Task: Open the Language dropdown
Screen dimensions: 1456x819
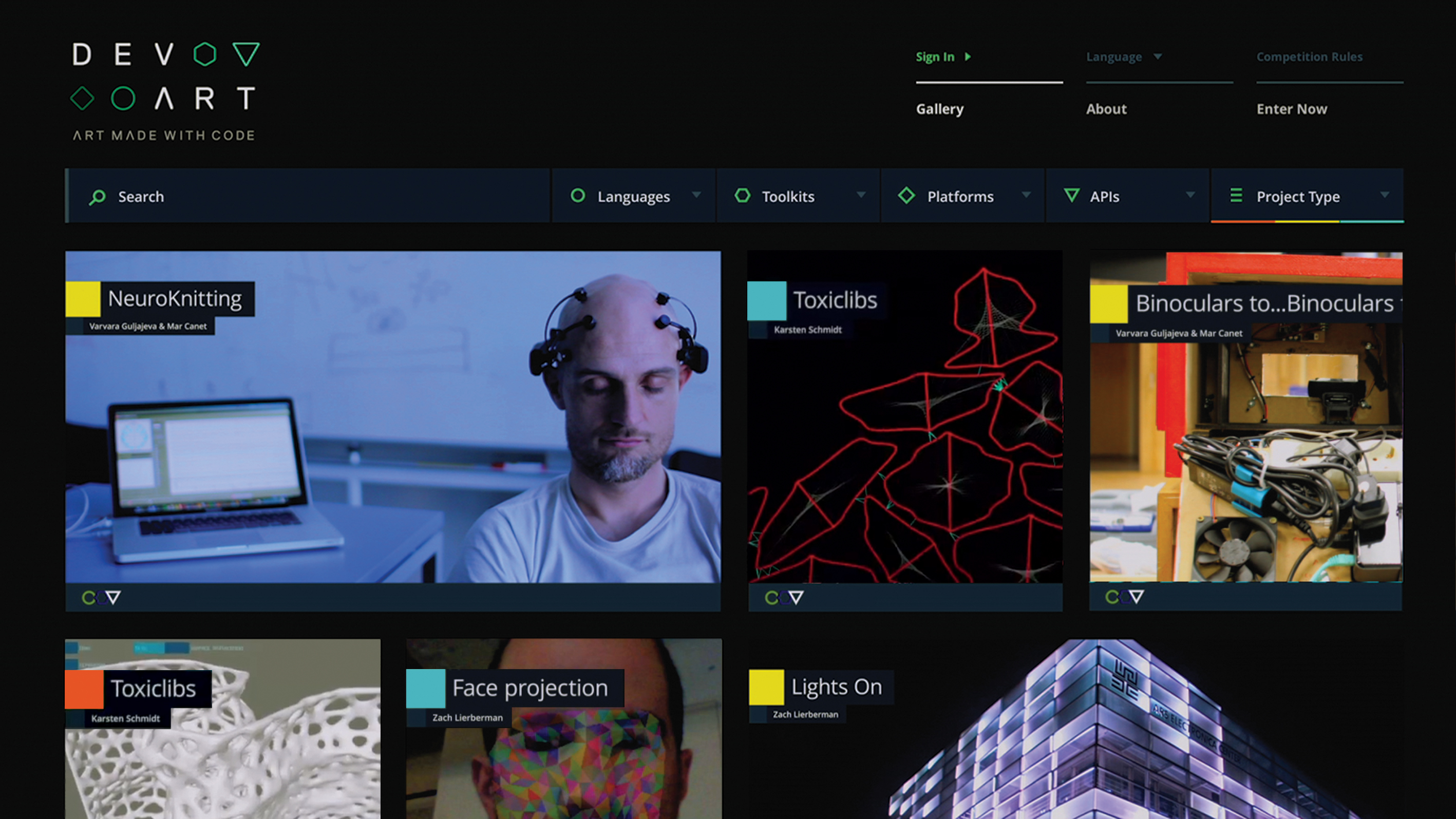Action: pos(1125,56)
